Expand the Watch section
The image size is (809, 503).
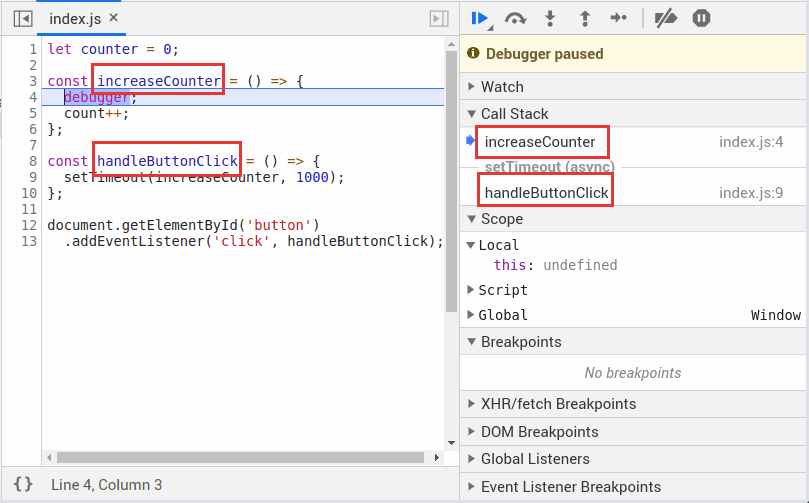(502, 87)
